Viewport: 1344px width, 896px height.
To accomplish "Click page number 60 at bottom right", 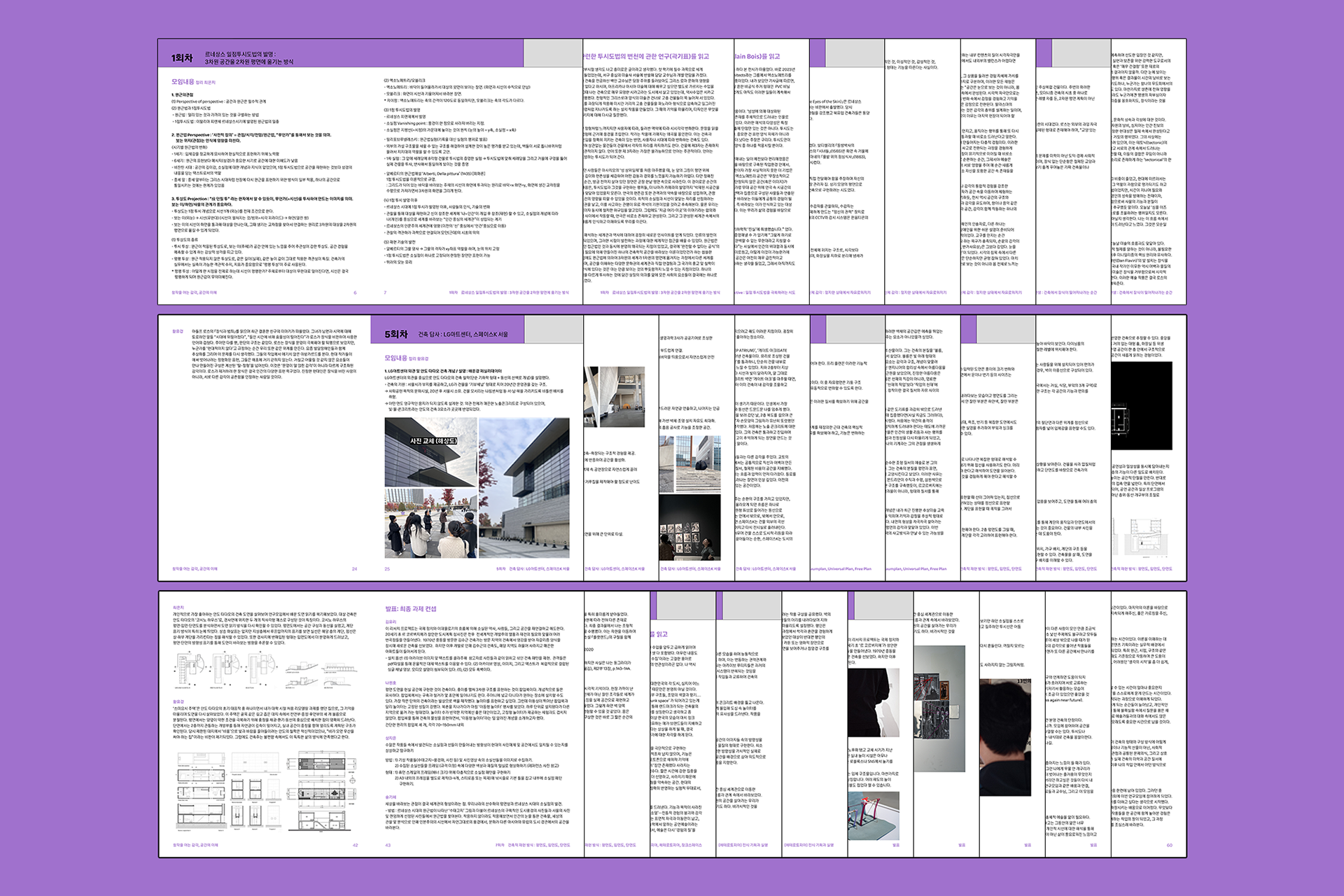I will tap(1168, 845).
